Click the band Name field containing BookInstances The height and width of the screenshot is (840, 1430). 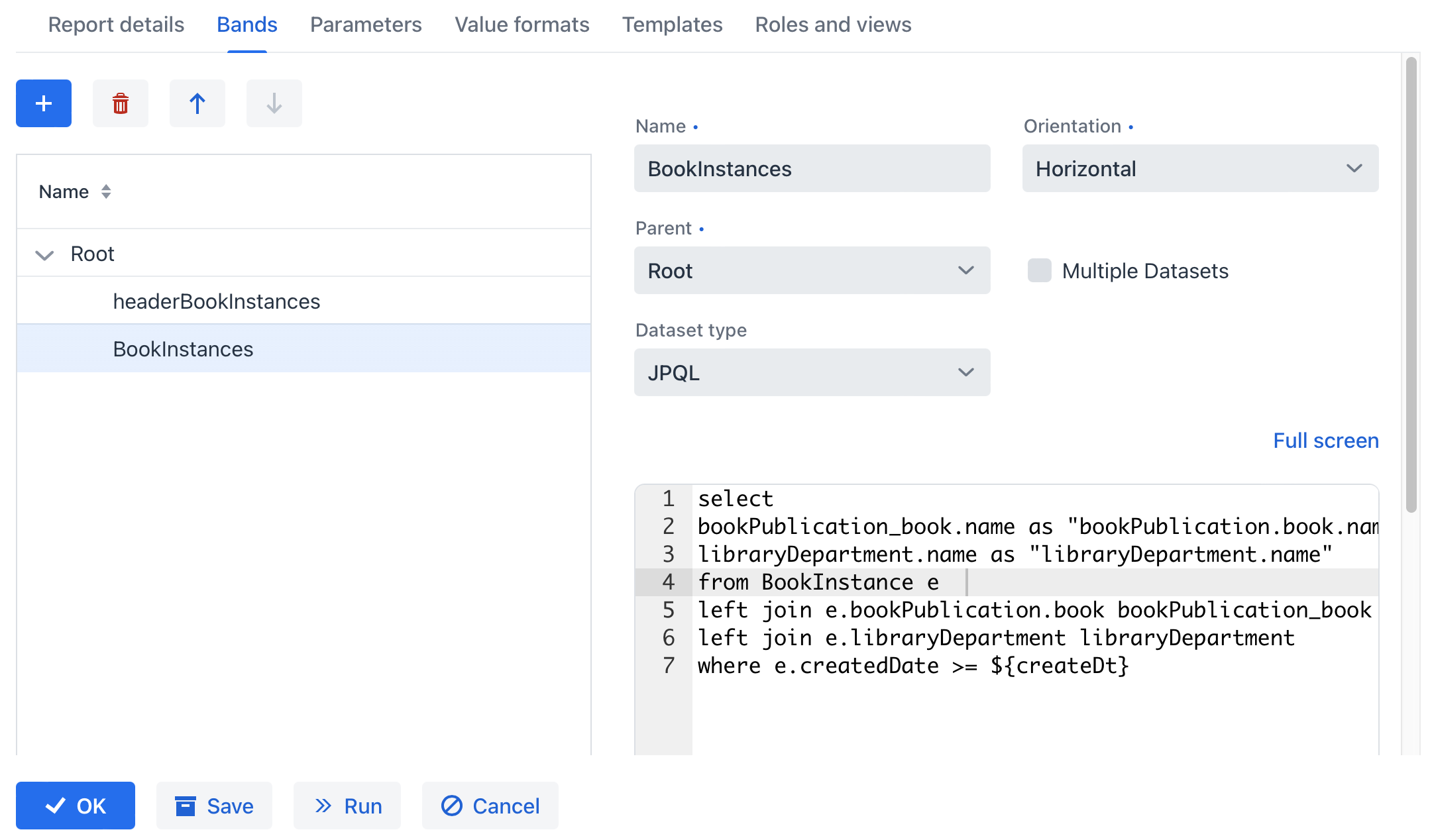[x=812, y=168]
